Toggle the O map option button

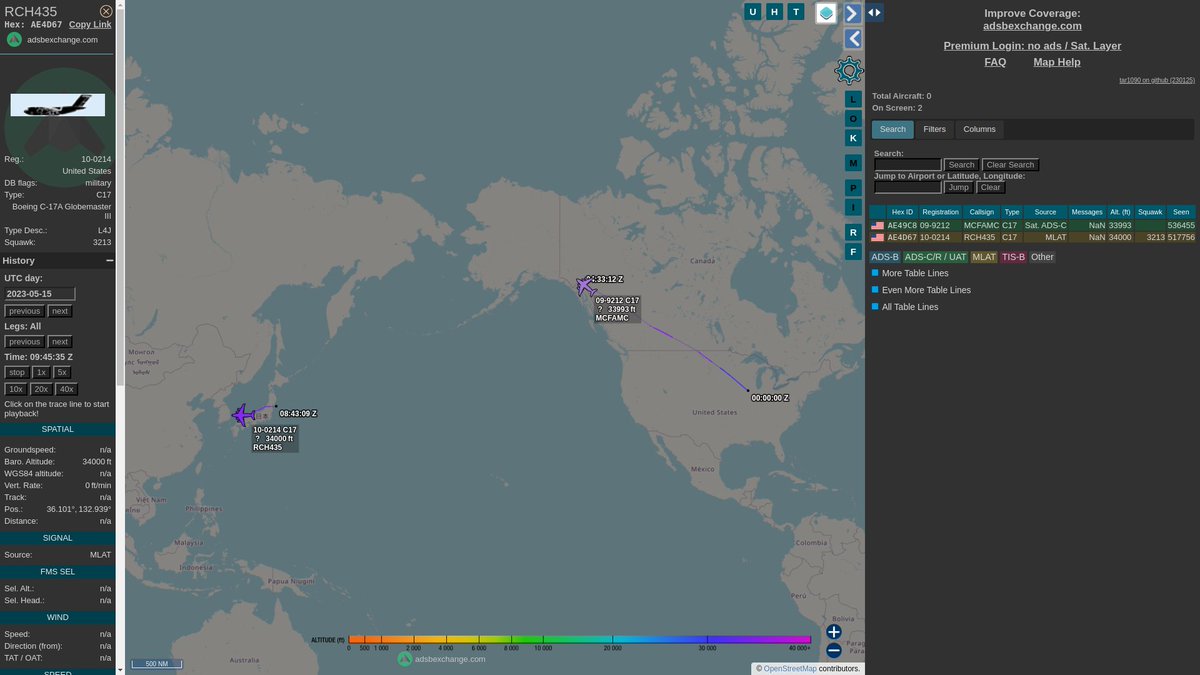click(x=853, y=118)
